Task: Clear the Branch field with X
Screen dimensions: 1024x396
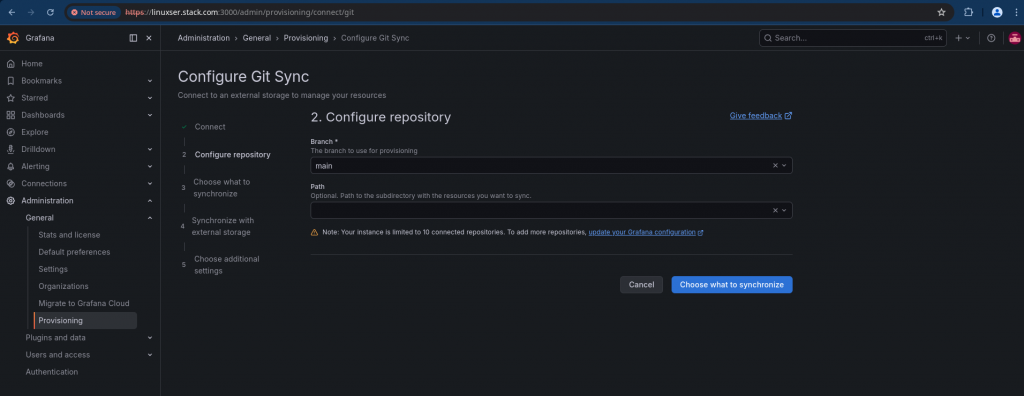Action: click(x=775, y=166)
